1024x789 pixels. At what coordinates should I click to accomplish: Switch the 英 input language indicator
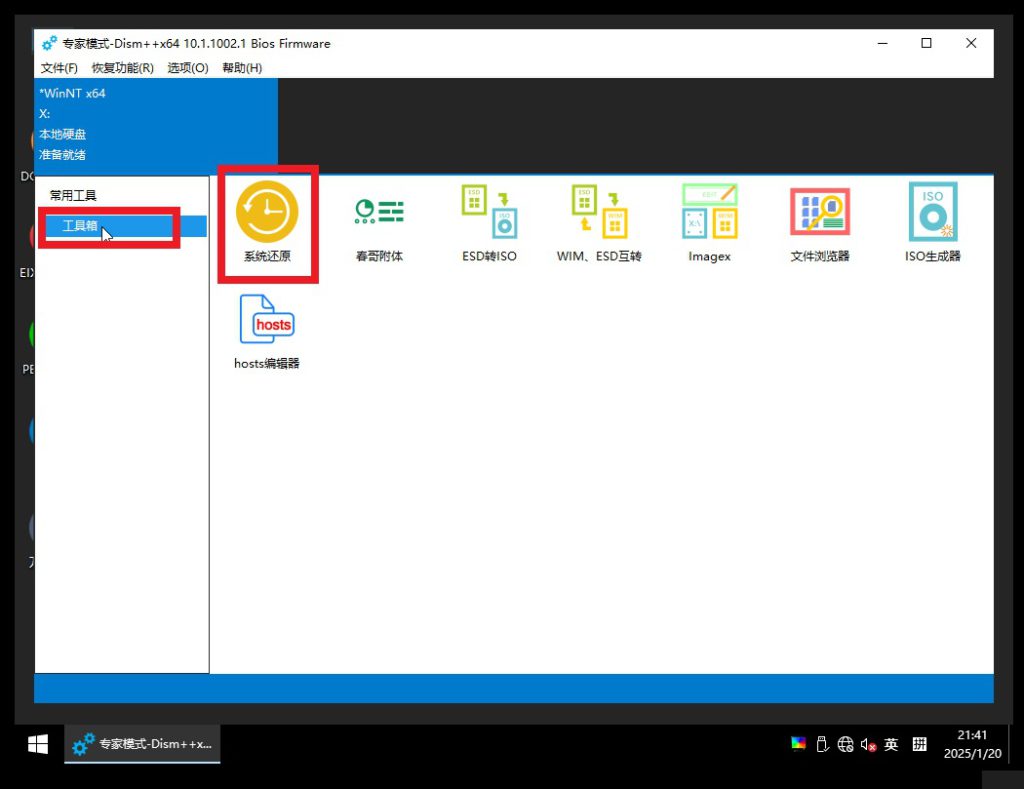pos(891,745)
